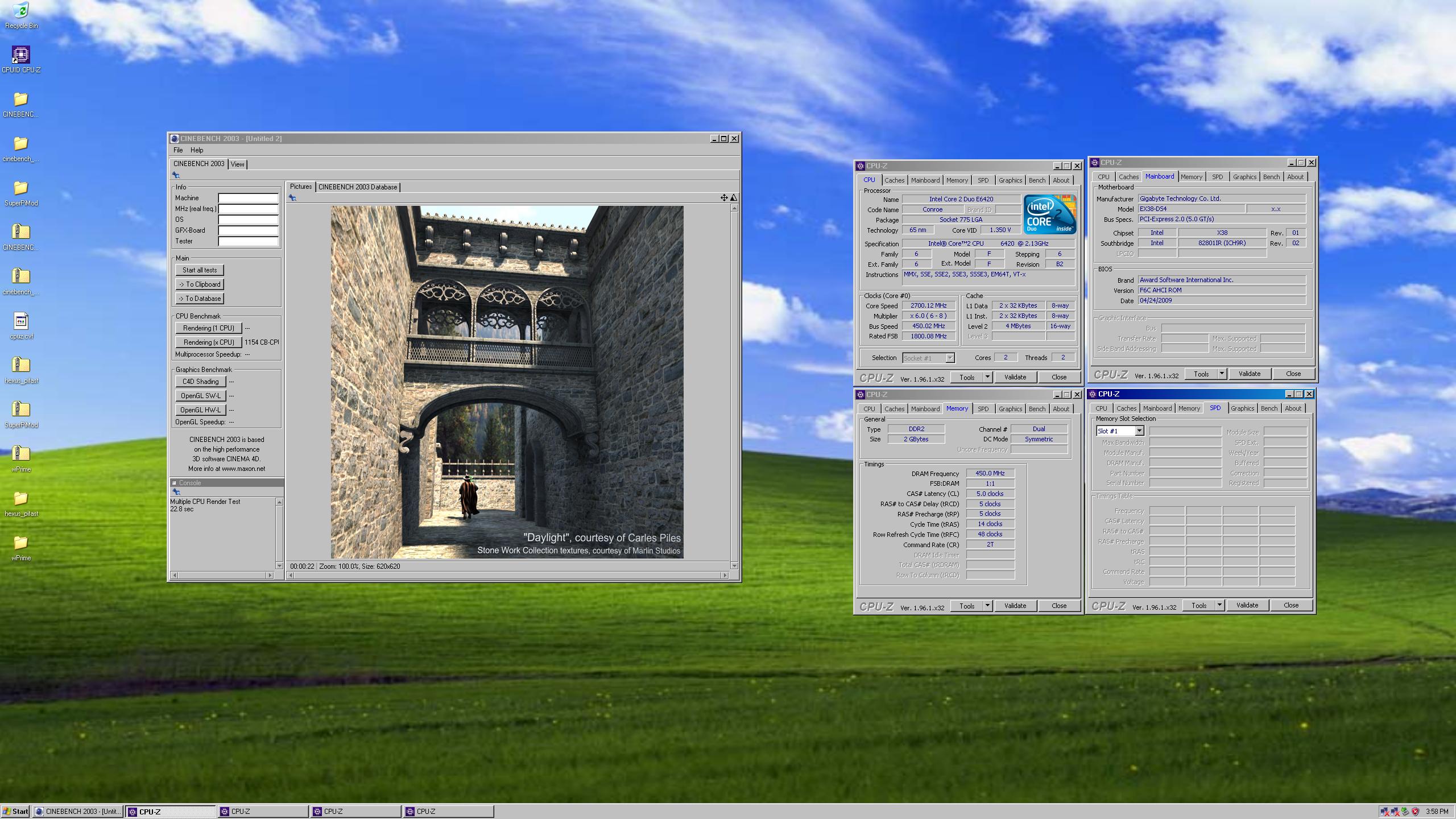Viewport: 1456px width, 819px height.
Task: Click the console horizontal scrollbar
Action: tap(222, 576)
